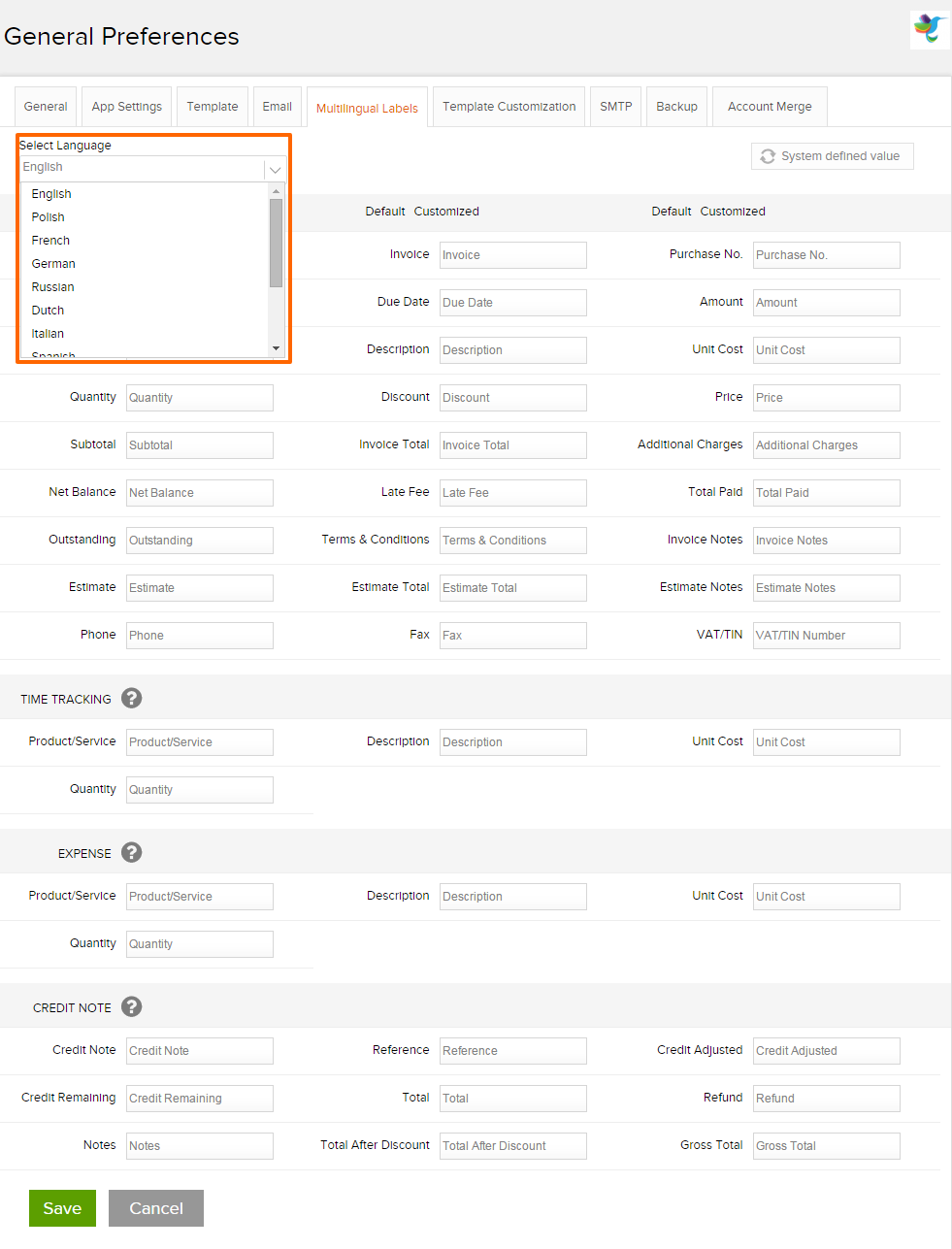This screenshot has width=952, height=1249.
Task: Edit the Due Date label field
Action: (x=513, y=303)
